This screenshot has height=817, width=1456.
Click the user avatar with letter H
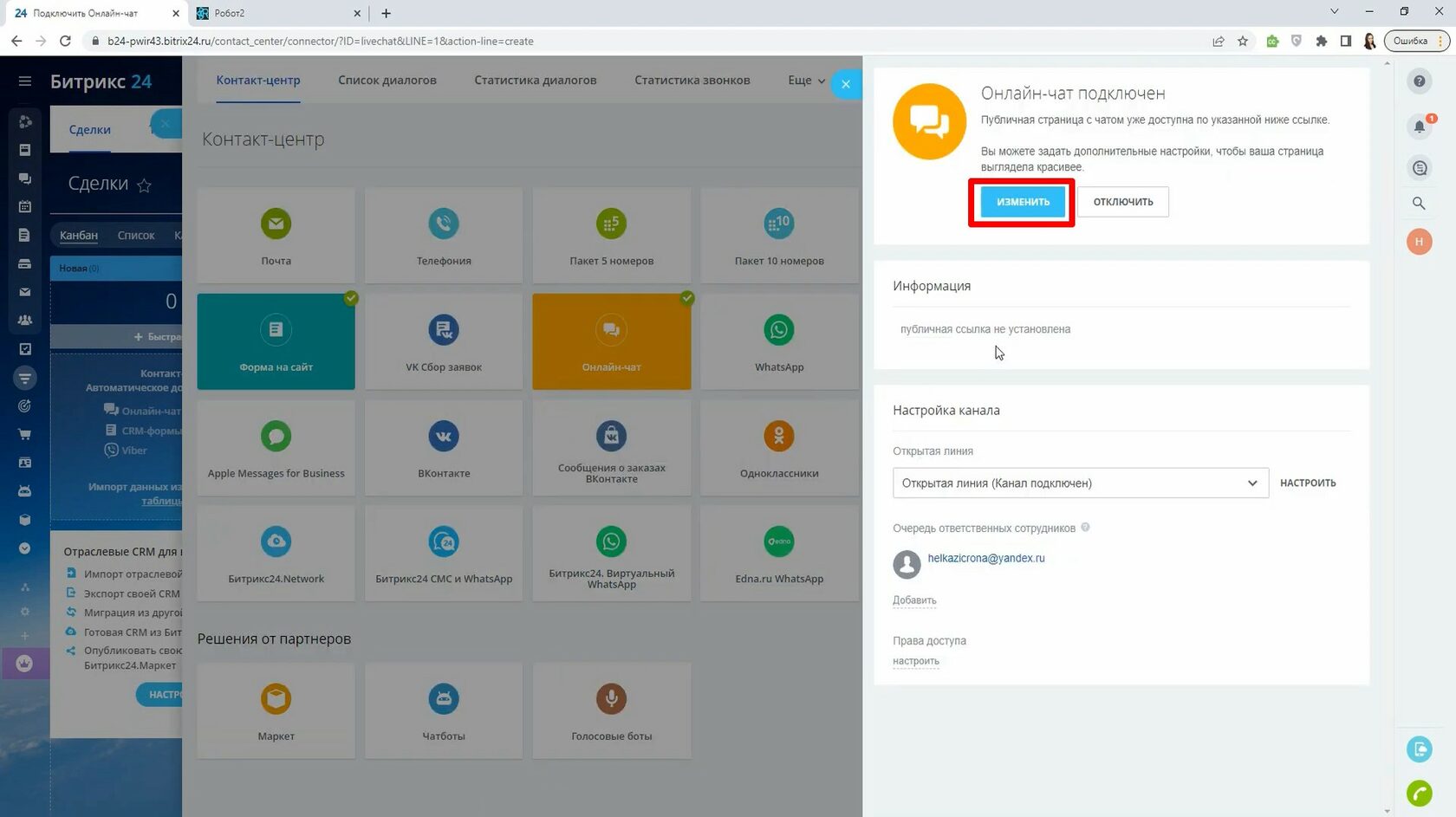coord(1419,242)
